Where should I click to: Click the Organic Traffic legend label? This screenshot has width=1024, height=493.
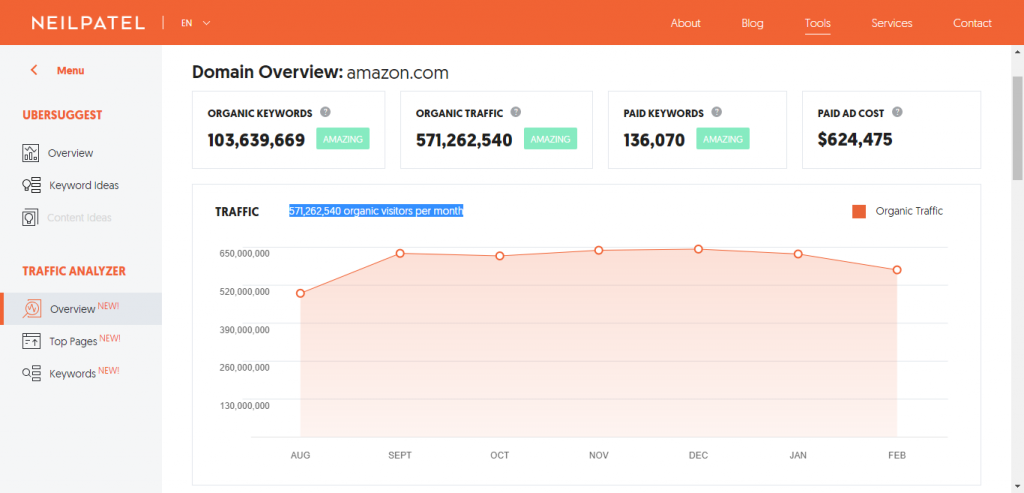pyautogui.click(x=909, y=211)
